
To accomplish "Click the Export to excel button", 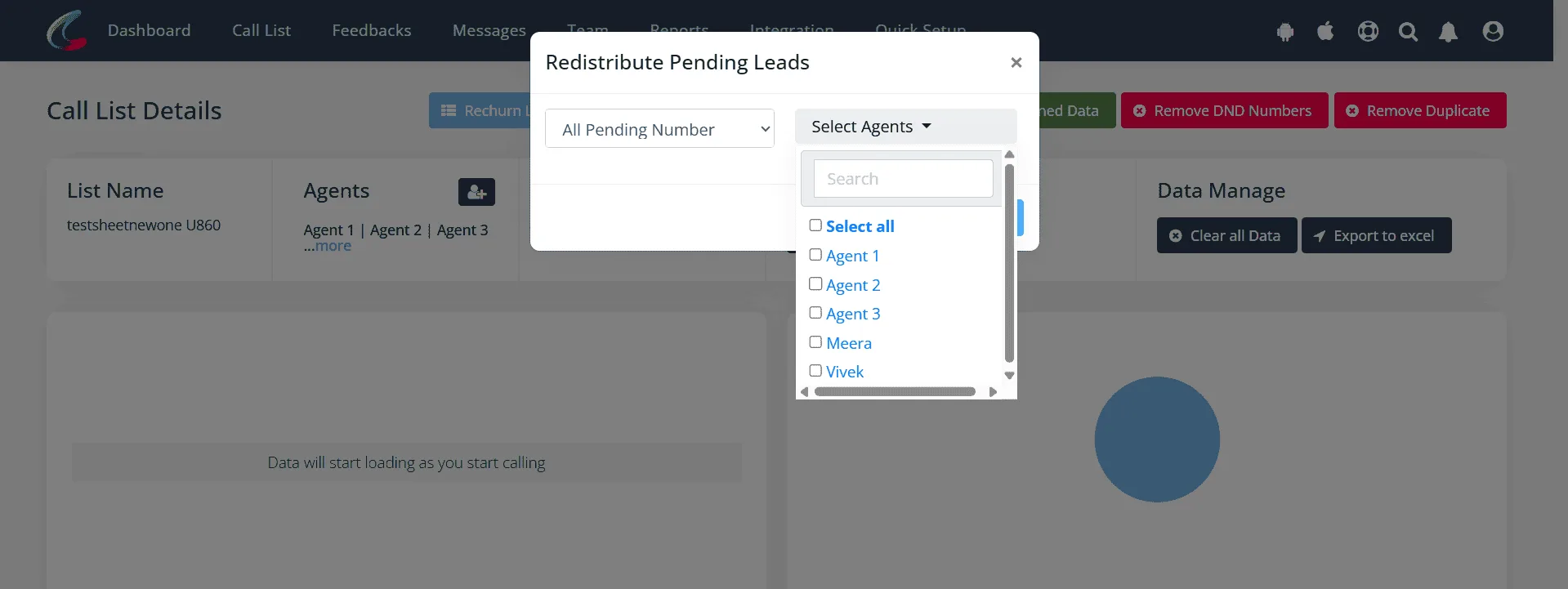I will click(1376, 235).
